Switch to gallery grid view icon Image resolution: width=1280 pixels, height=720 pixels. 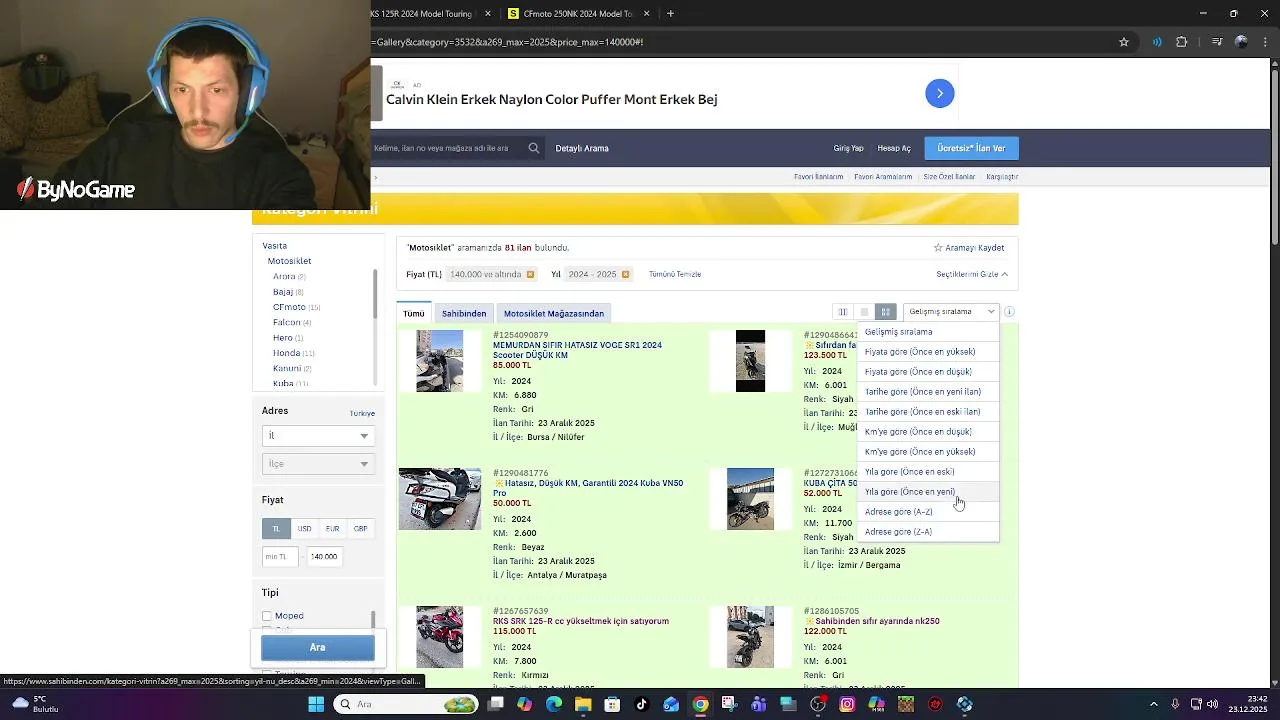click(x=885, y=312)
